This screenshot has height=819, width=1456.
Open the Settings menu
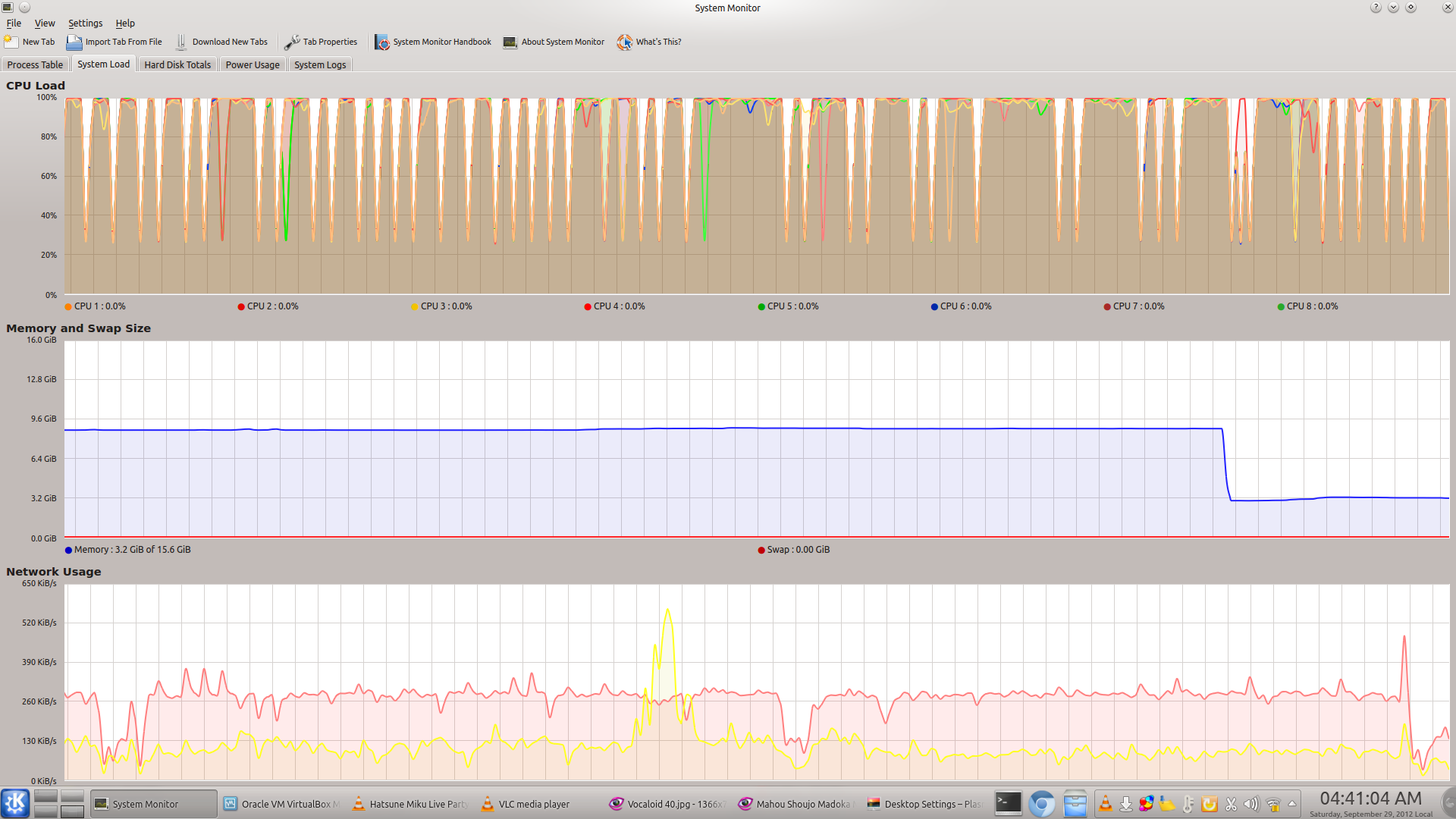click(85, 23)
